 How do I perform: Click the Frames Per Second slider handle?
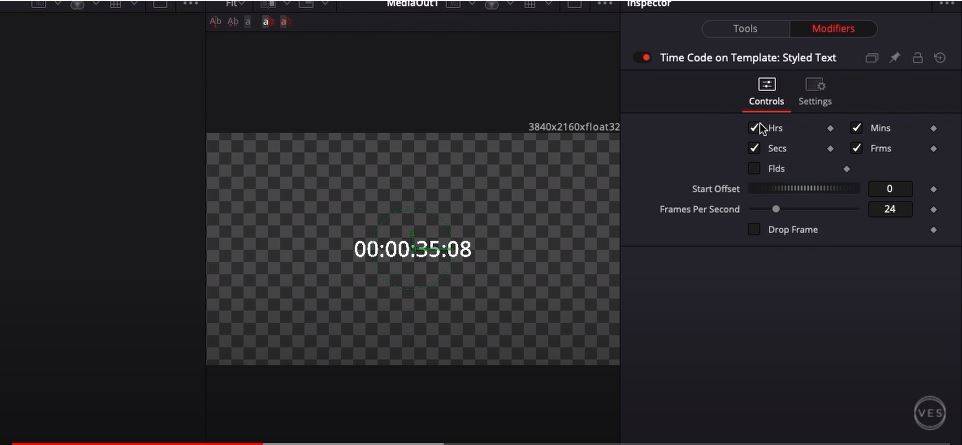[x=776, y=209]
